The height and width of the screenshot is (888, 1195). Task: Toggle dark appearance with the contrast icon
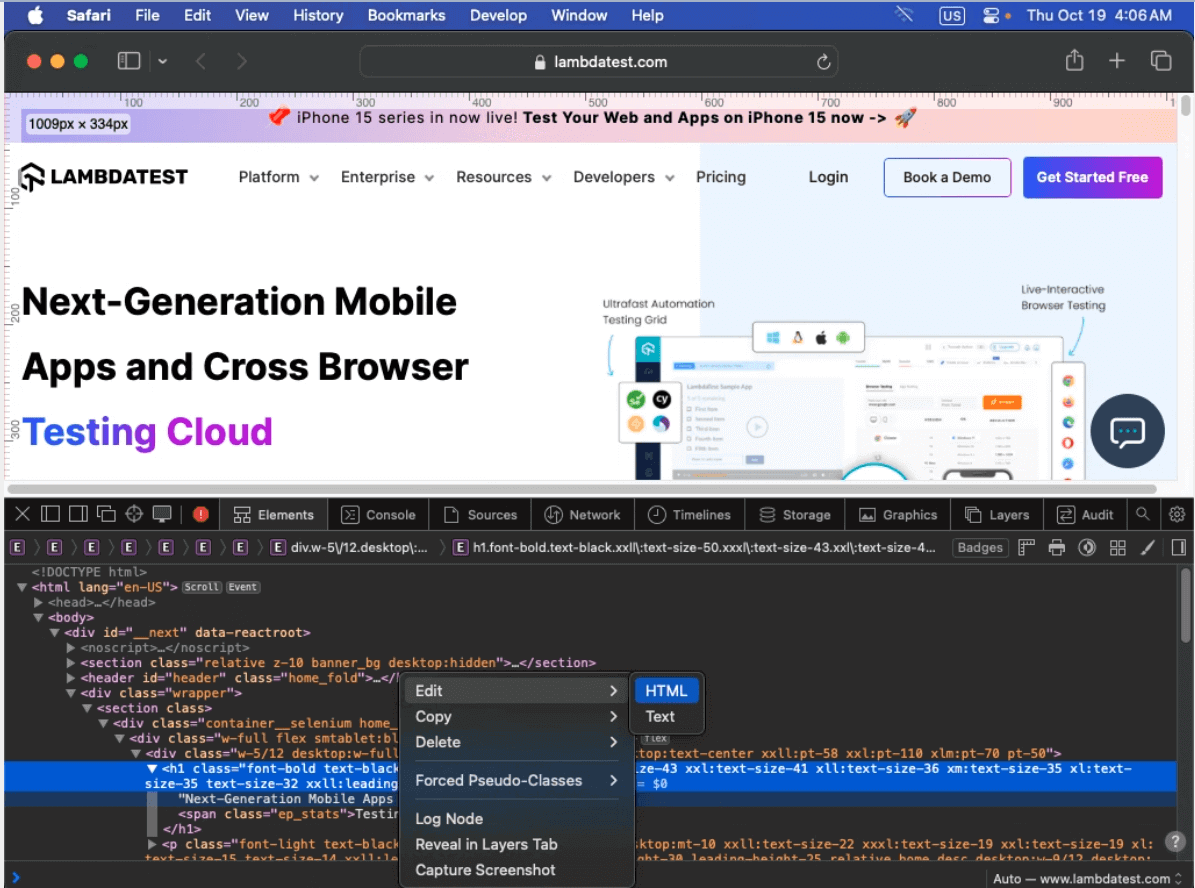click(x=1088, y=547)
